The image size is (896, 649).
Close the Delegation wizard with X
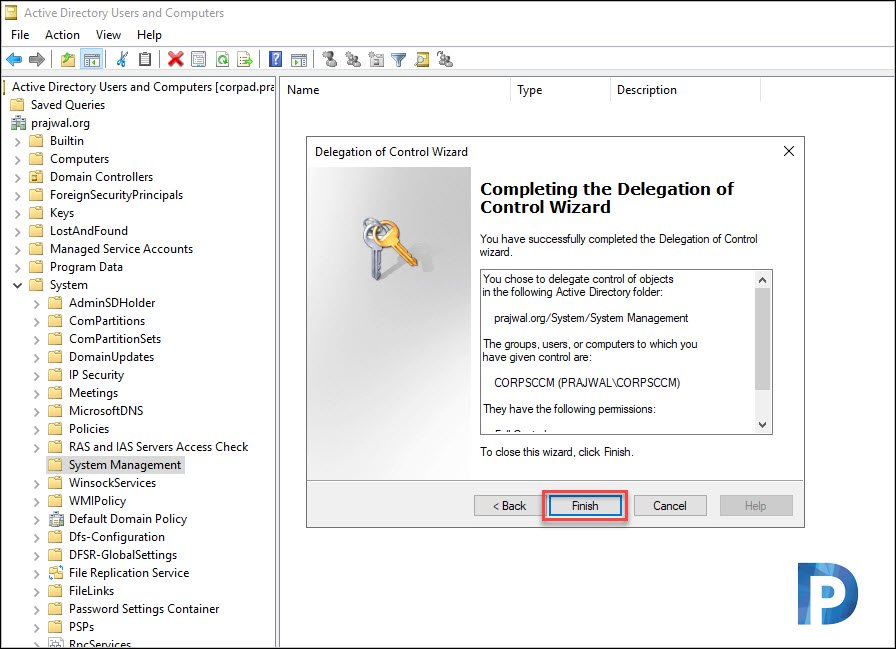pyautogui.click(x=789, y=151)
